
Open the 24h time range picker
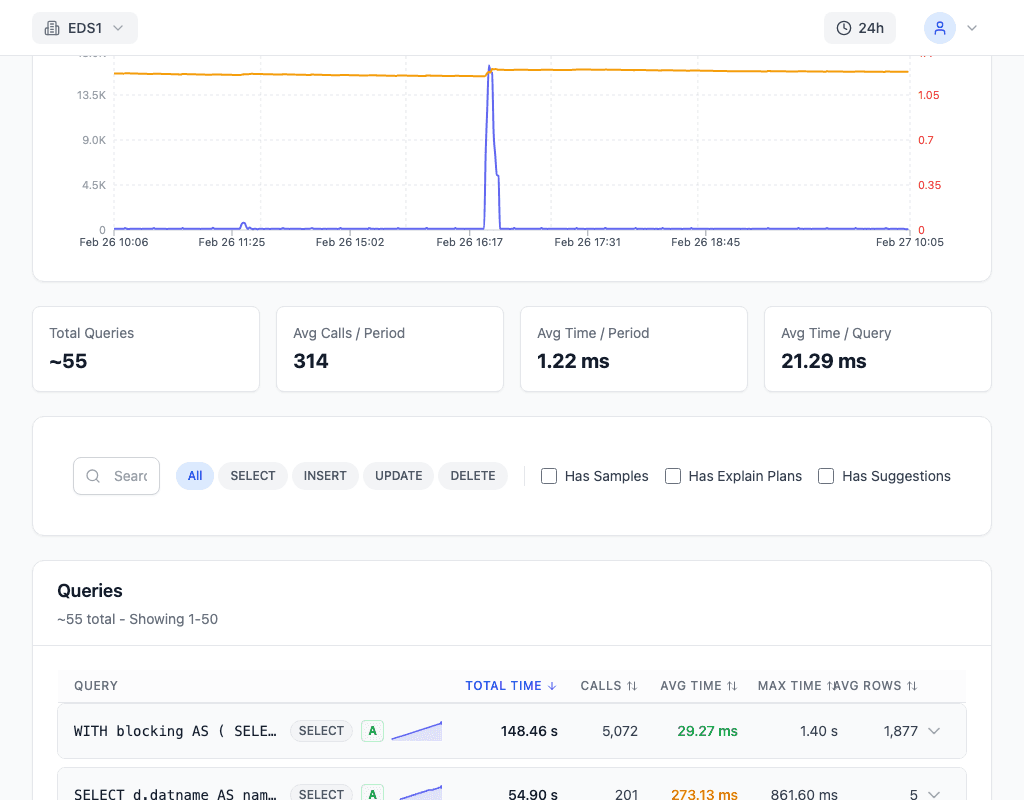coord(860,28)
